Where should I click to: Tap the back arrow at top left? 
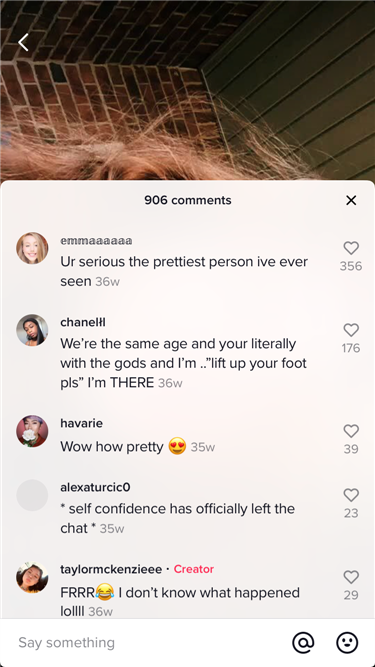tap(23, 42)
